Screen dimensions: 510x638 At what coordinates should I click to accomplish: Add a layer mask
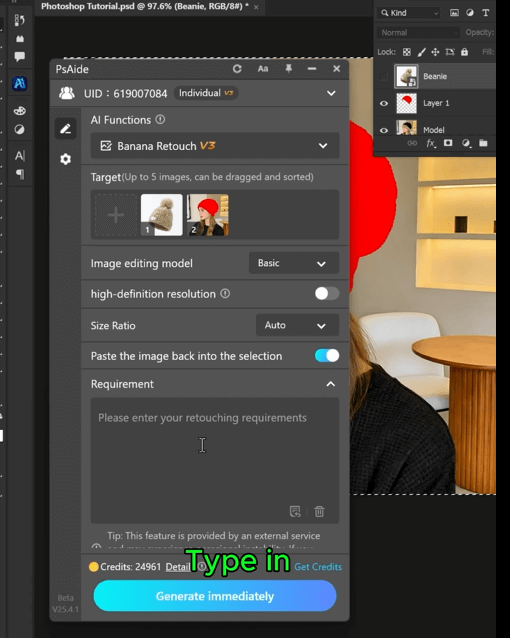click(448, 143)
